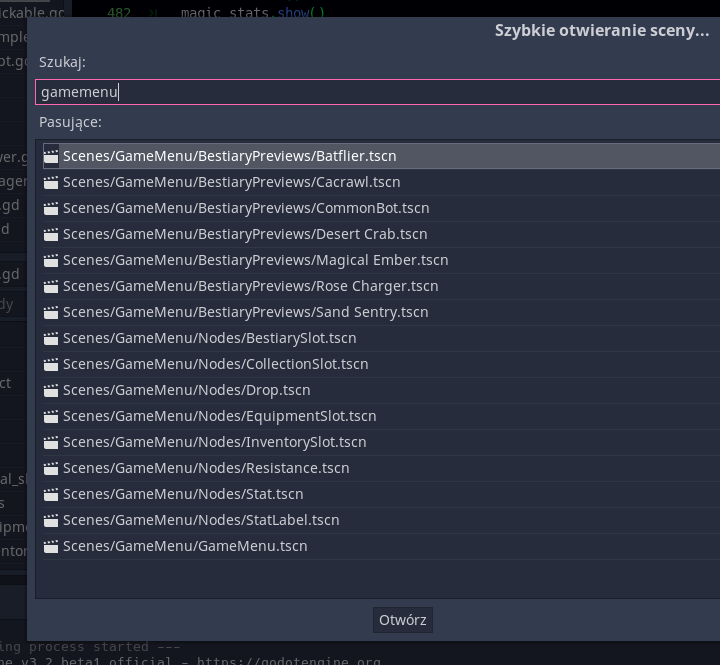The height and width of the screenshot is (665, 720).
Task: Select the Rose Charger.tscn row
Action: 381,286
